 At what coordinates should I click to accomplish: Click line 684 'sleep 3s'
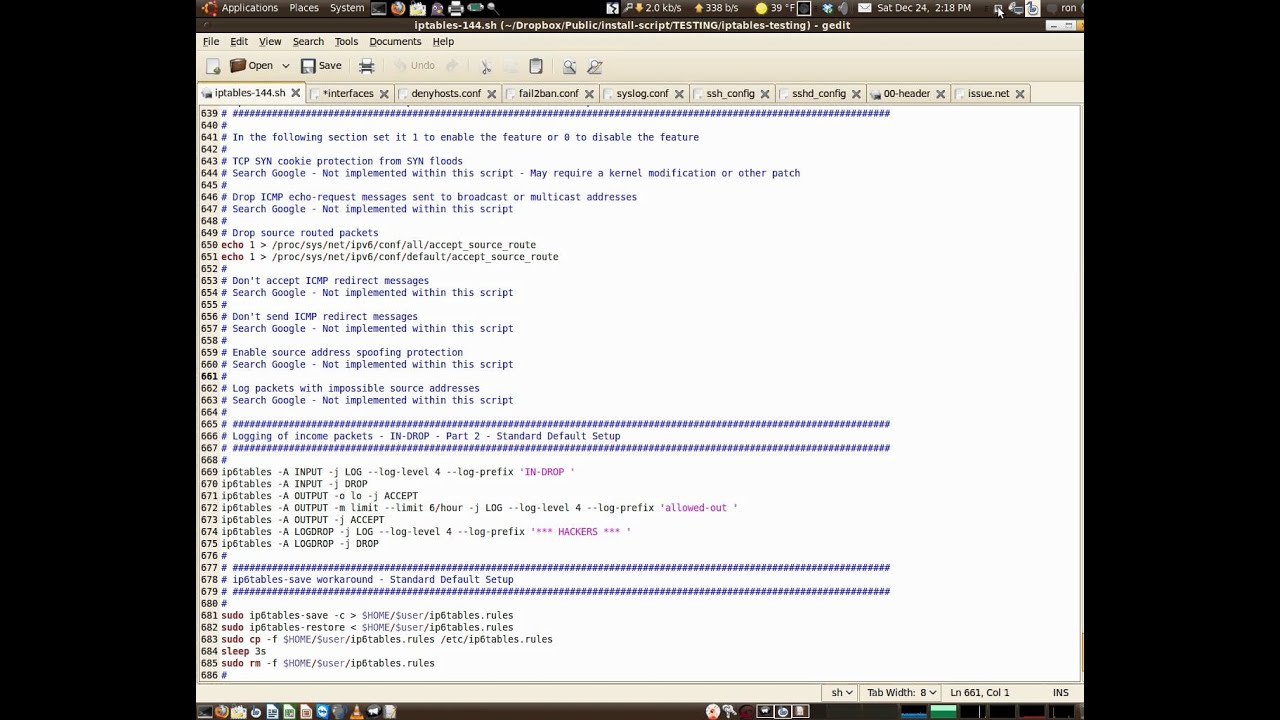[x=243, y=651]
